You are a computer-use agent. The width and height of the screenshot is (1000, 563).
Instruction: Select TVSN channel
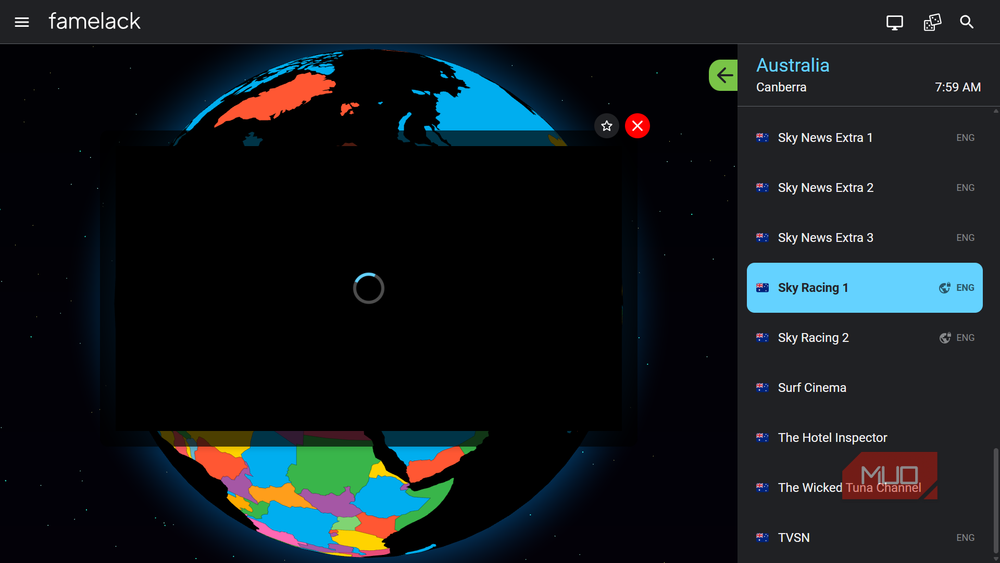coord(864,537)
